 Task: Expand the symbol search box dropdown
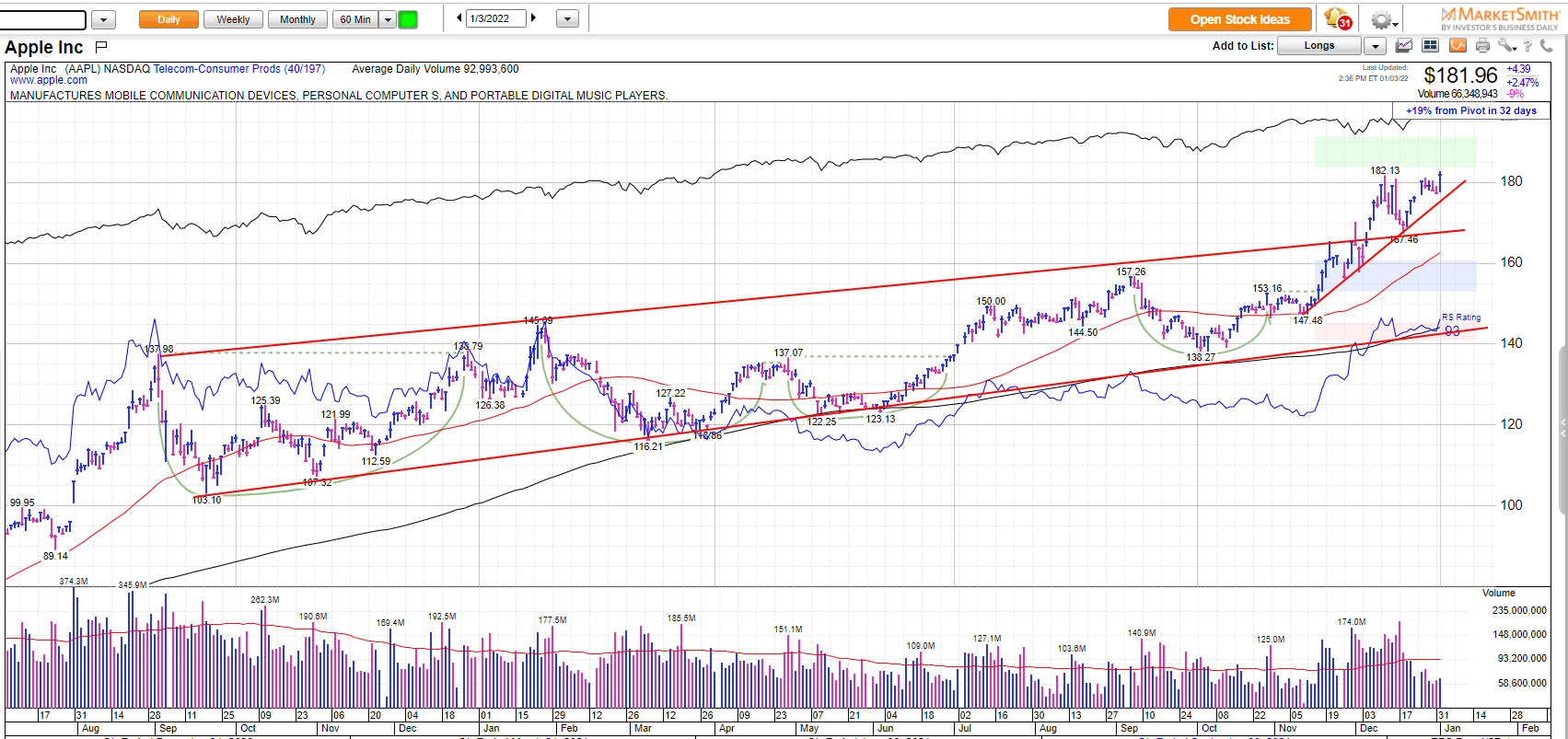click(103, 19)
